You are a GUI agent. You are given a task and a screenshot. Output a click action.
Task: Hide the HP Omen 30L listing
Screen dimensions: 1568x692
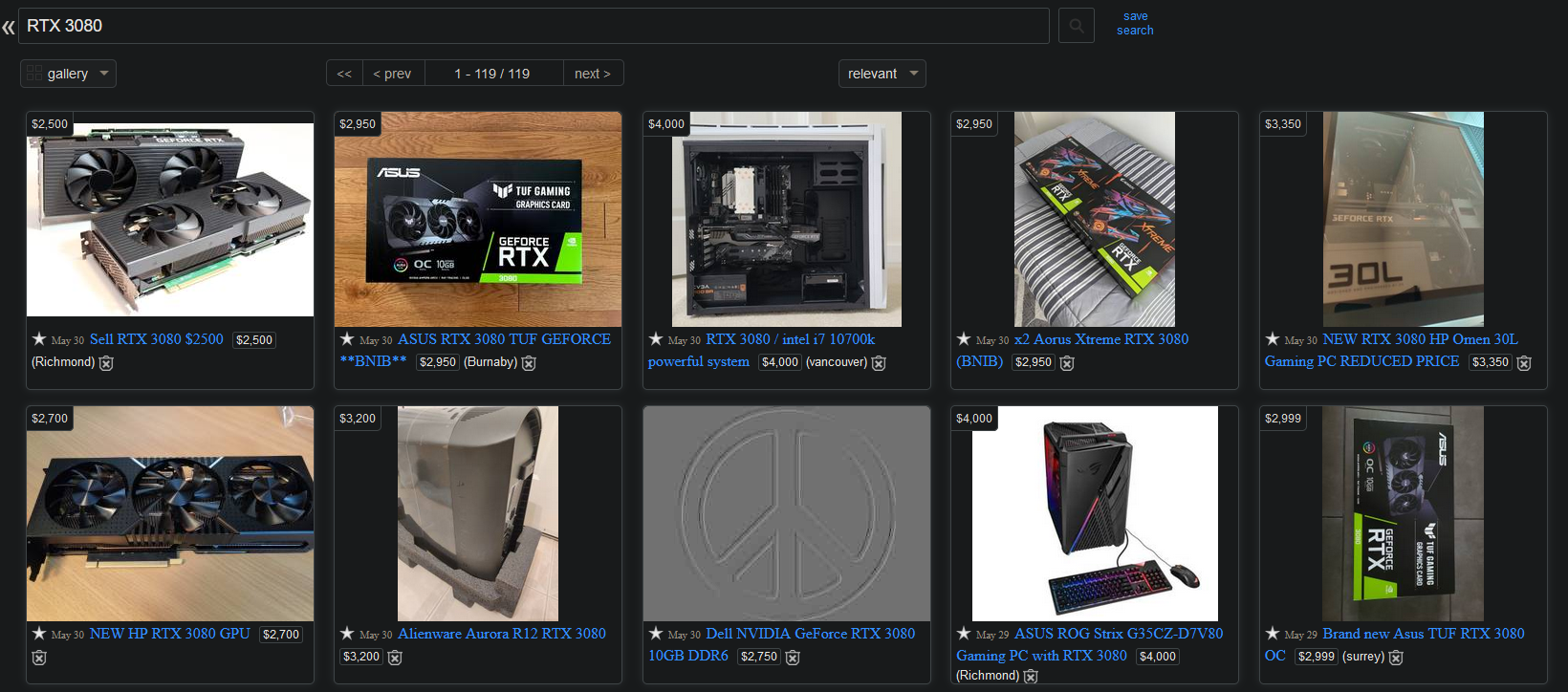tap(1524, 363)
